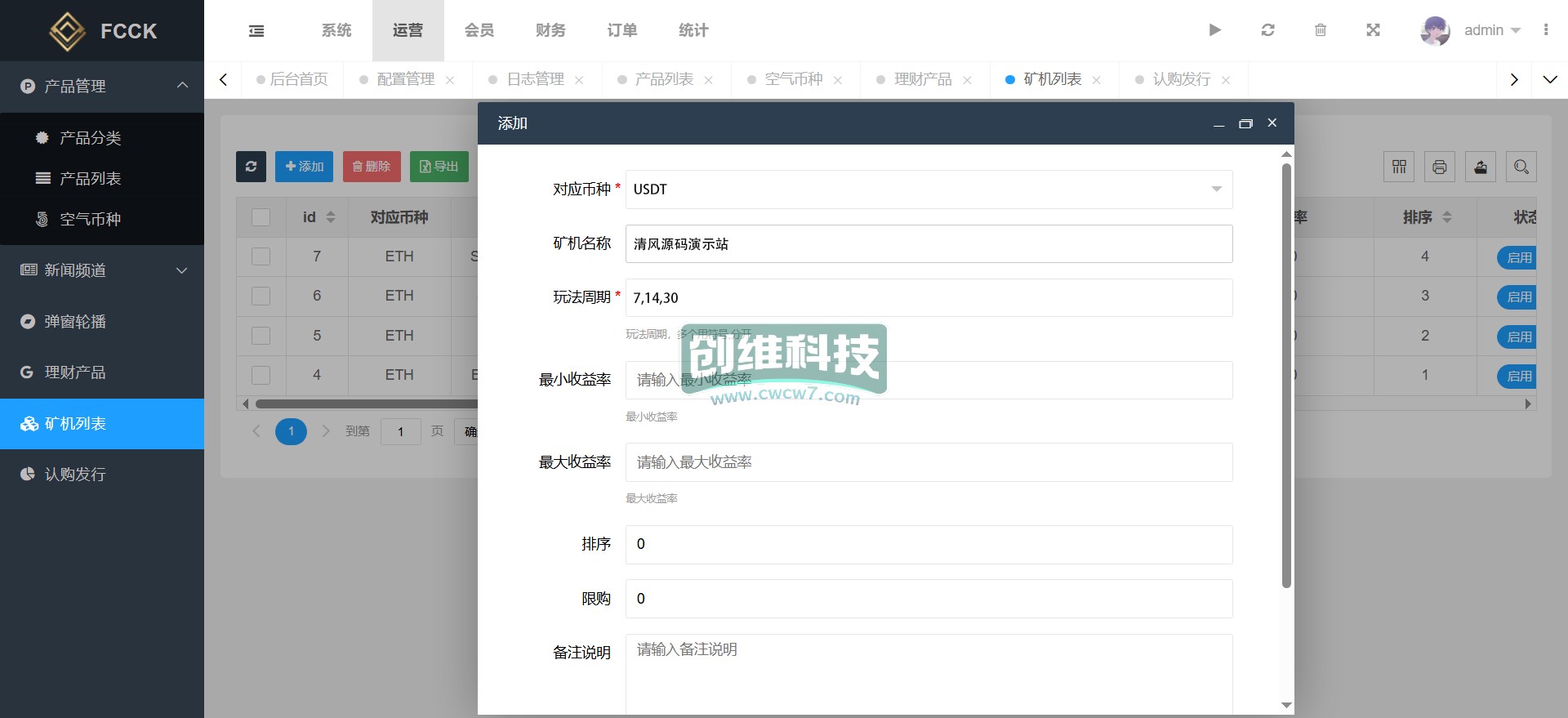The image size is (1568, 718).
Task: Expand the 新闻频道 sidebar menu
Action: click(x=102, y=270)
